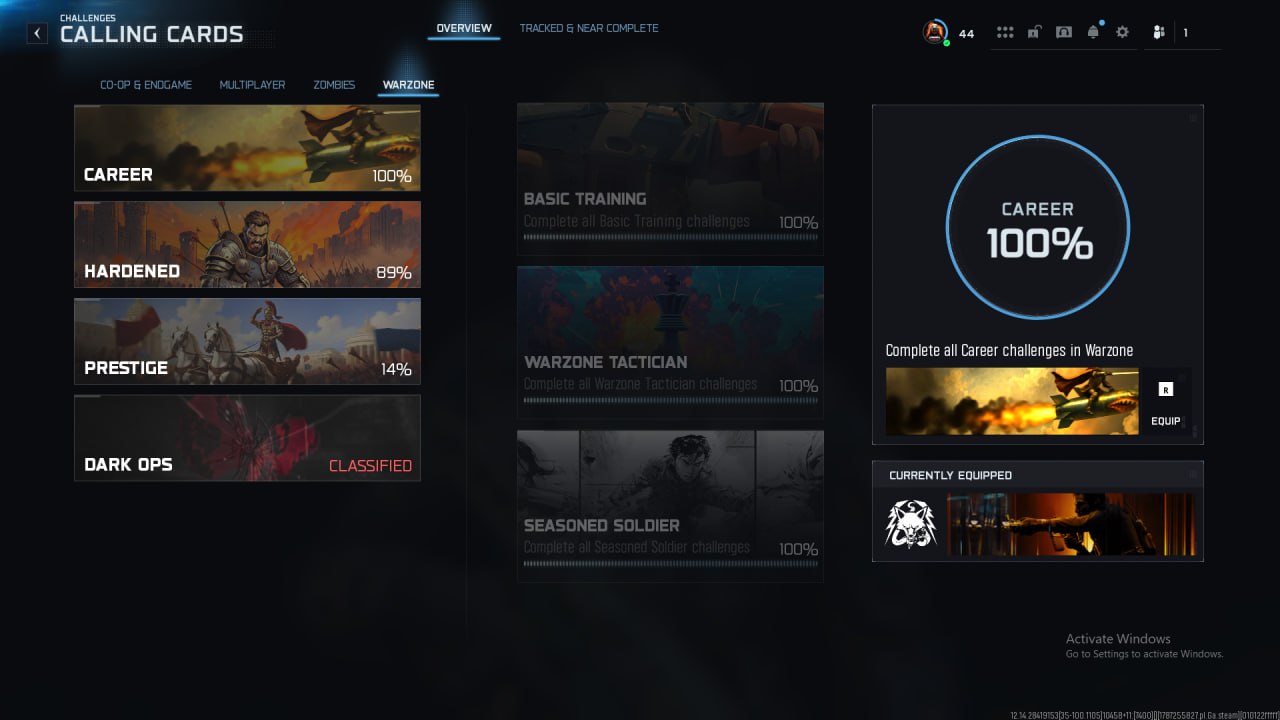Click the "Calling Cards" page title

click(x=152, y=34)
